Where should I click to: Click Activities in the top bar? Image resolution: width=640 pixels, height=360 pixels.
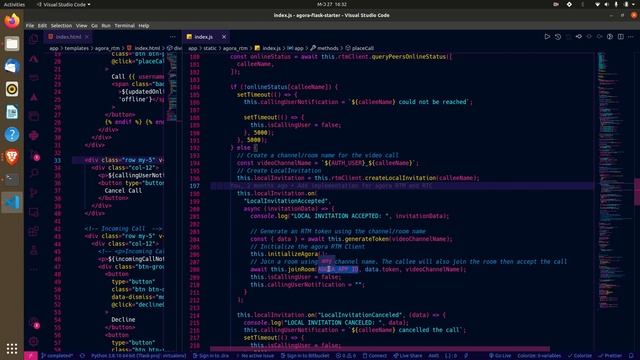[14, 4]
